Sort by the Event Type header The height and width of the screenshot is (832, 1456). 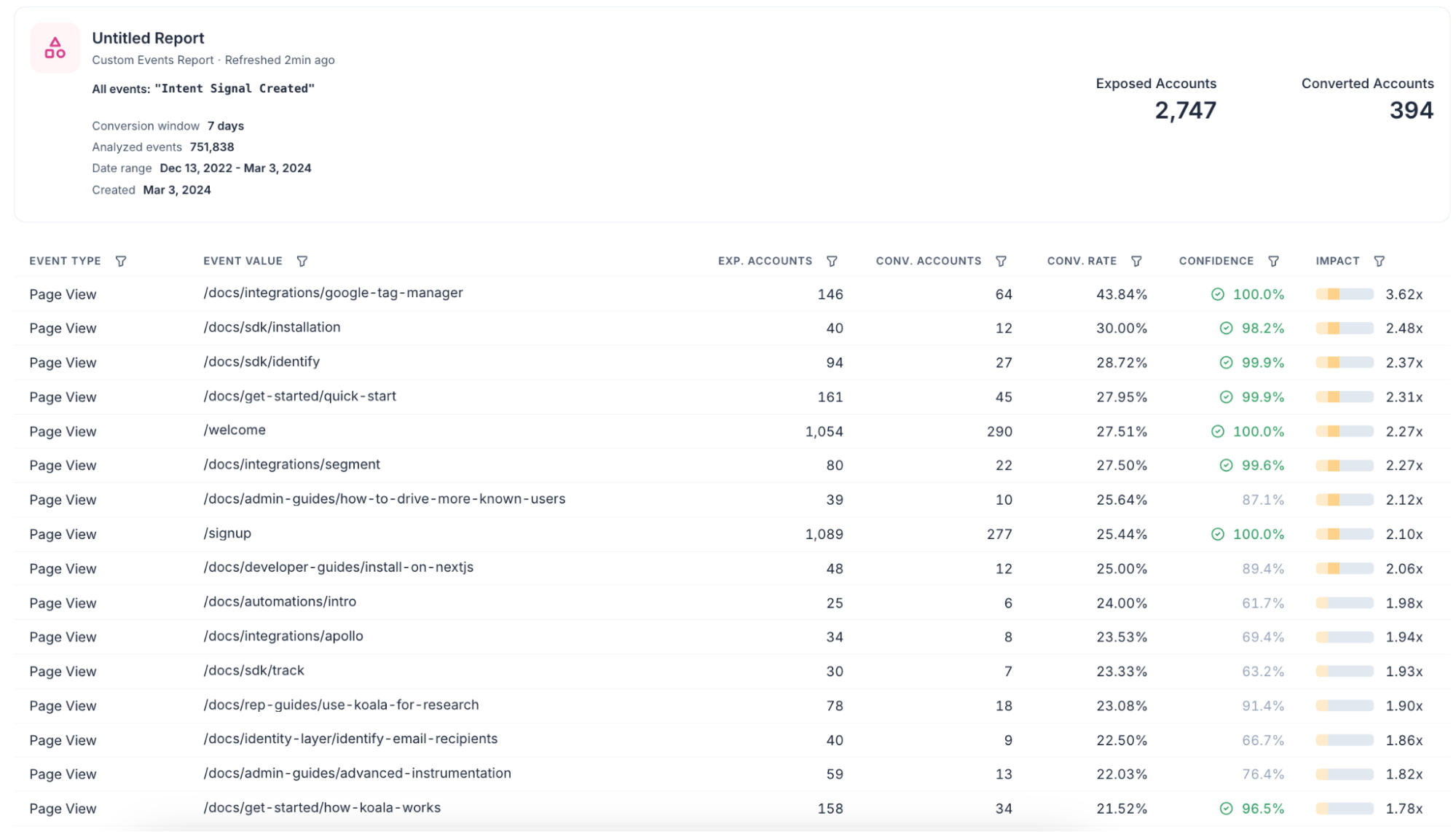point(65,261)
